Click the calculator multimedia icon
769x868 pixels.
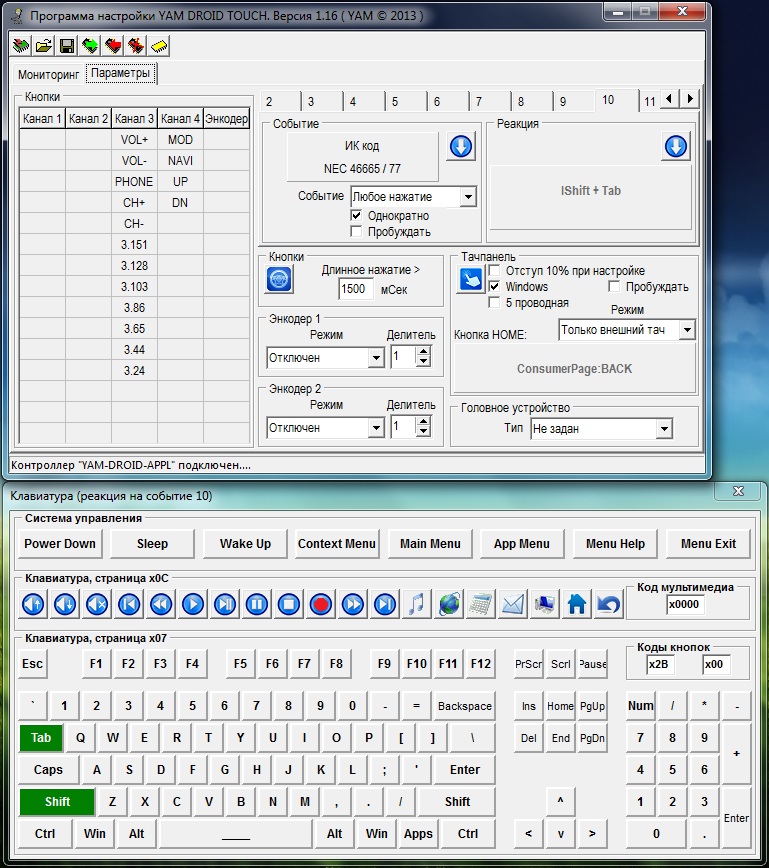coord(481,604)
